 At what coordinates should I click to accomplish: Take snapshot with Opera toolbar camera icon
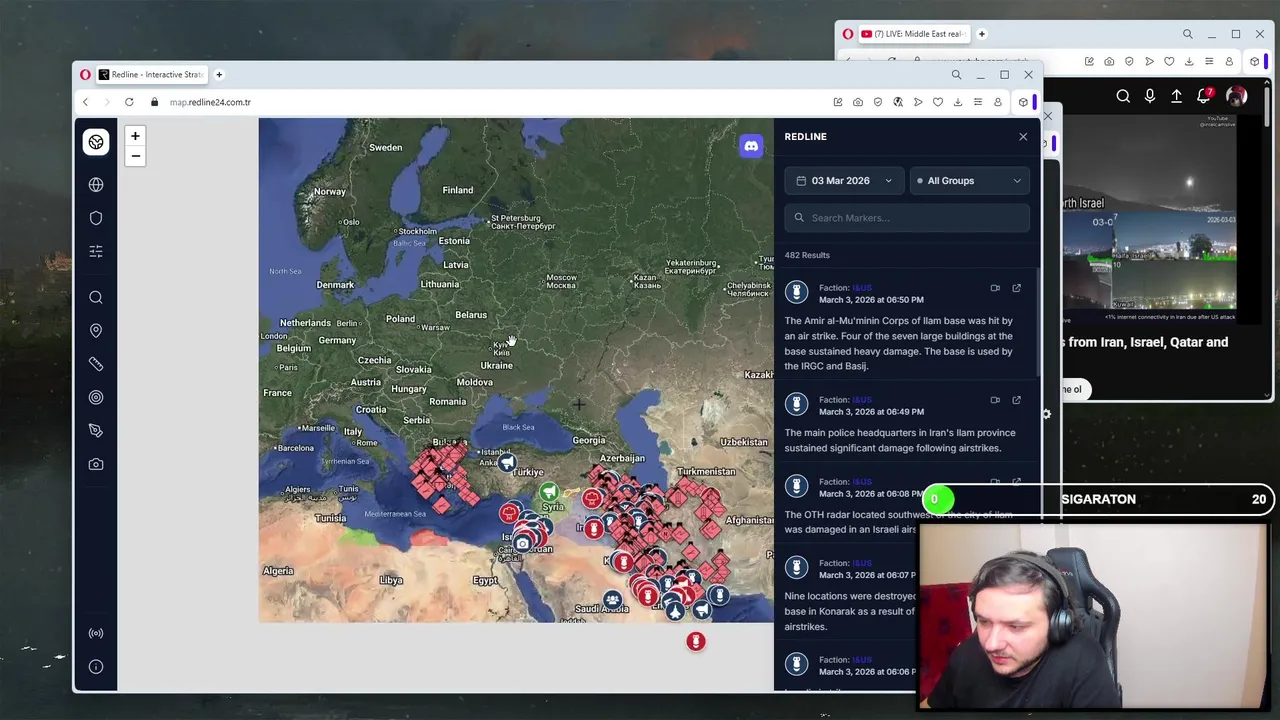[x=858, y=102]
